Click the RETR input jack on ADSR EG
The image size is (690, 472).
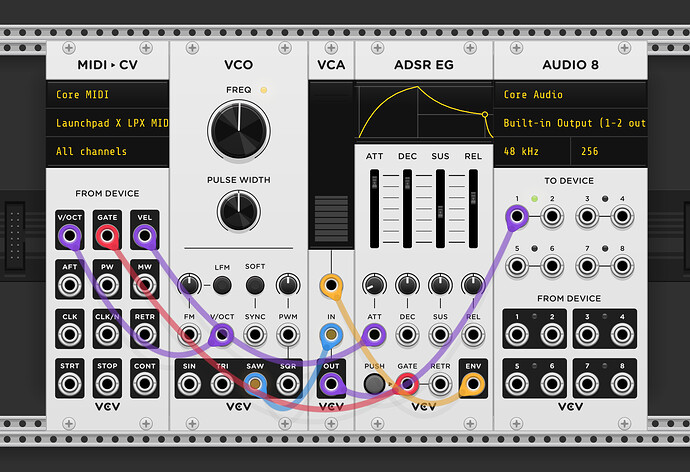click(440, 384)
